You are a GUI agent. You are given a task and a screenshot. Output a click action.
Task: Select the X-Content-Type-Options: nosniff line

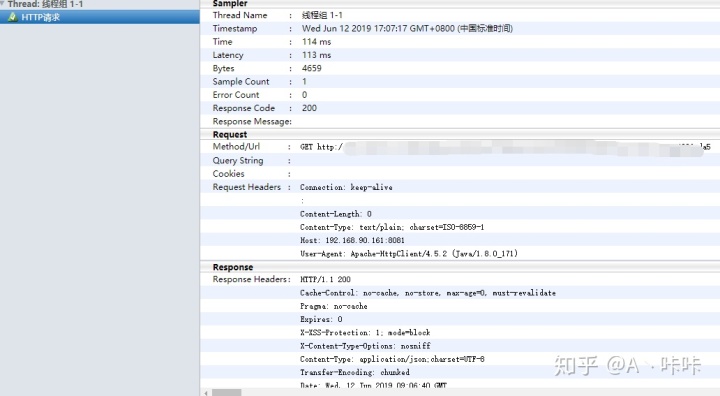pyautogui.click(x=365, y=346)
